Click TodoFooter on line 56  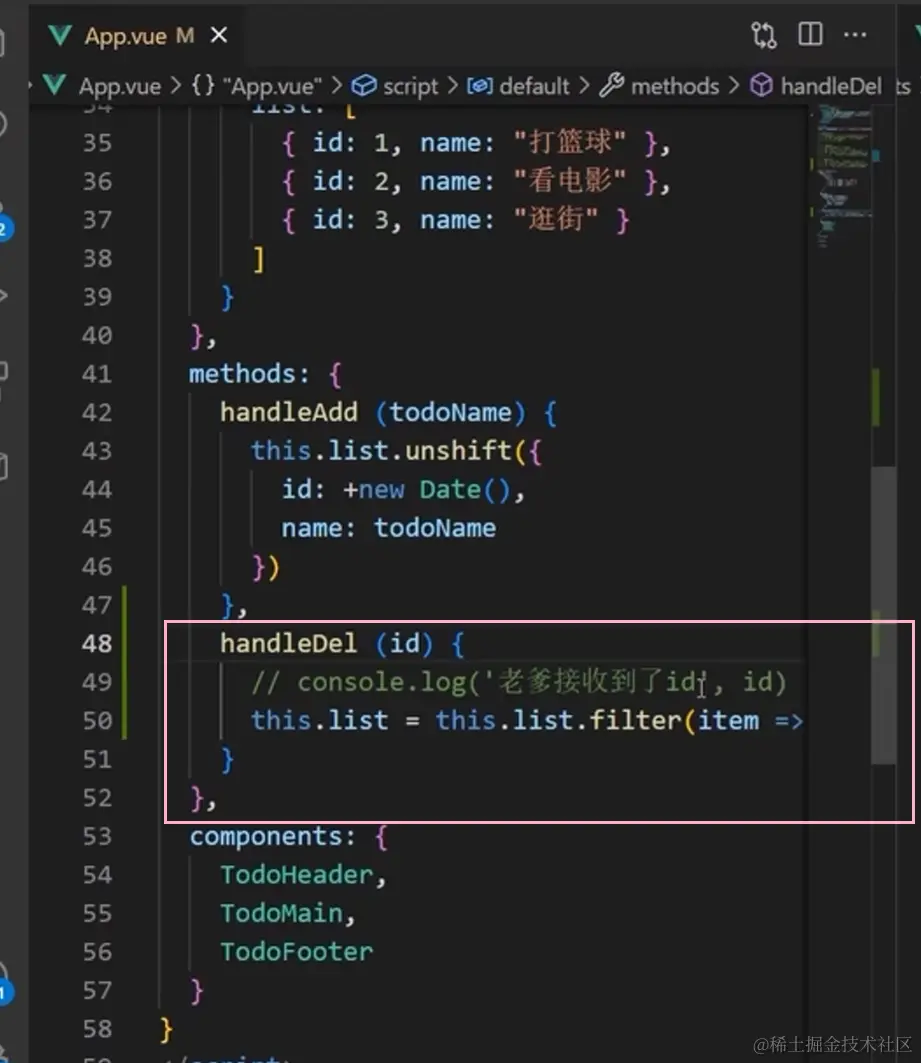point(296,952)
